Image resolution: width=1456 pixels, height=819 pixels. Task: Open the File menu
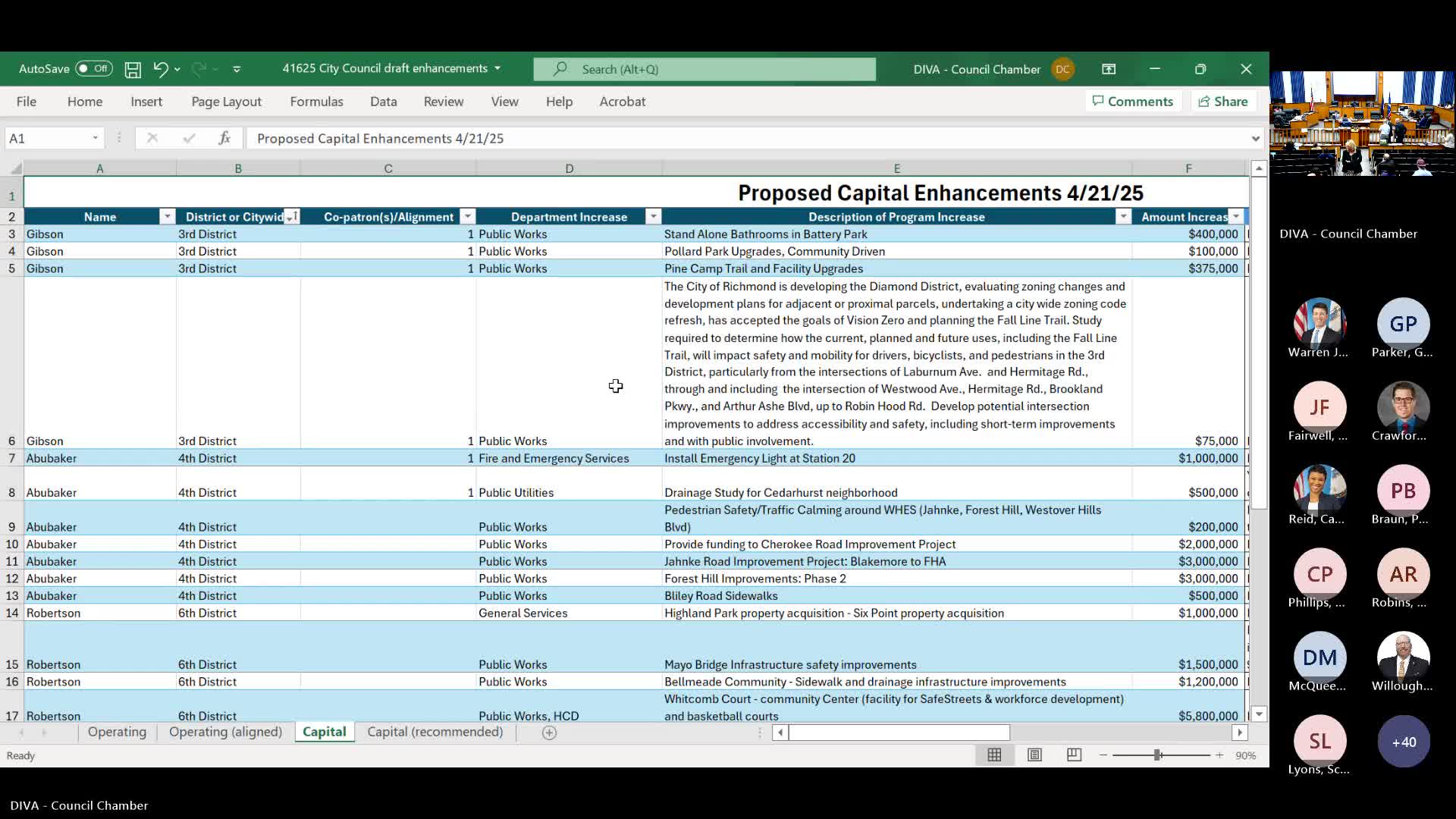[x=27, y=102]
